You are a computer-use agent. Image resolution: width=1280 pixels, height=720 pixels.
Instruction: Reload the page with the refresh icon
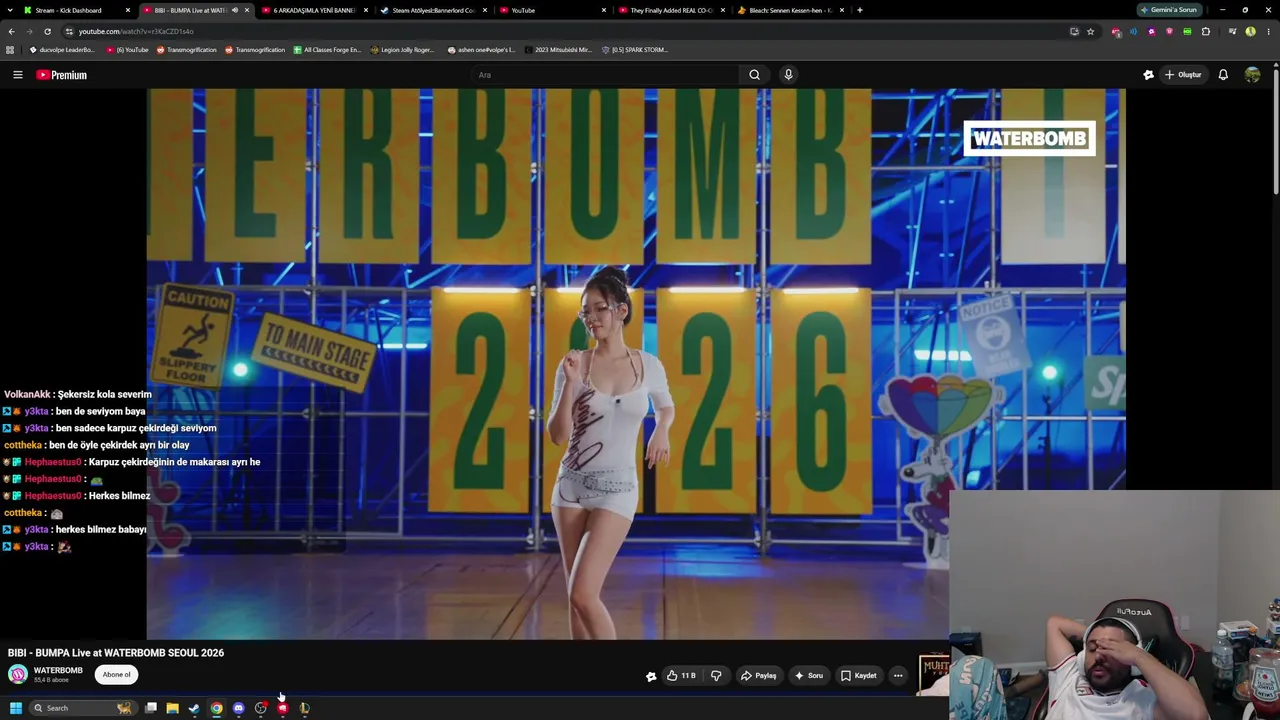tap(47, 31)
